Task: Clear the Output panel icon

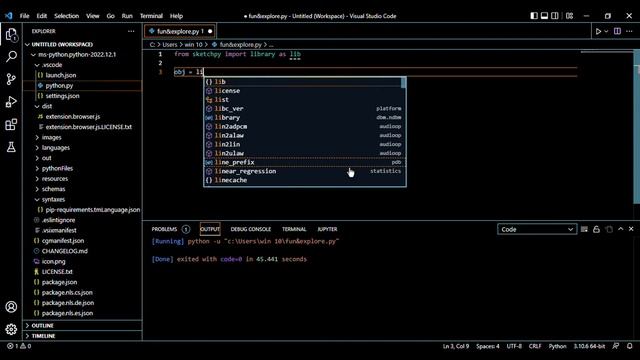Action: pos(584,229)
